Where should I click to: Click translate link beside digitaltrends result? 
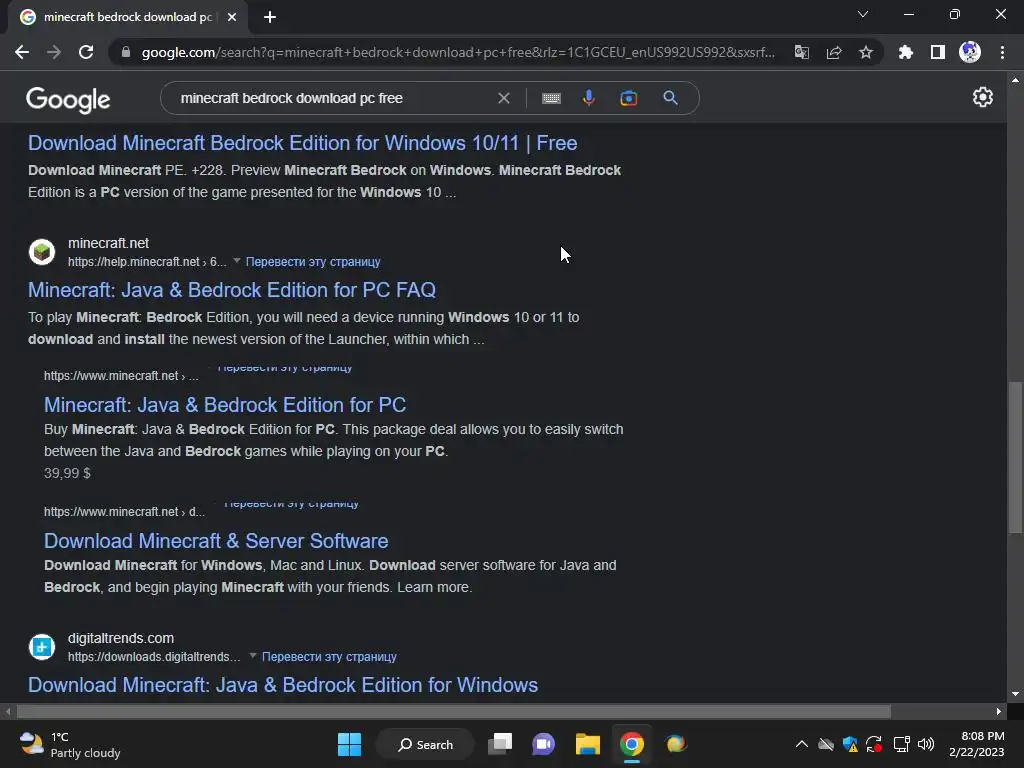(x=329, y=657)
